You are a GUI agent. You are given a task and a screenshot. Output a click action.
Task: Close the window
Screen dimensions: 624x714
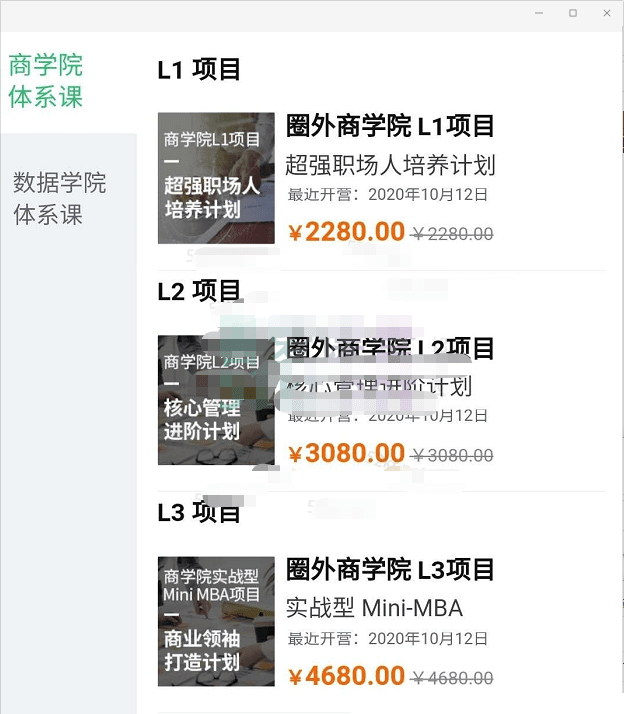click(x=607, y=13)
